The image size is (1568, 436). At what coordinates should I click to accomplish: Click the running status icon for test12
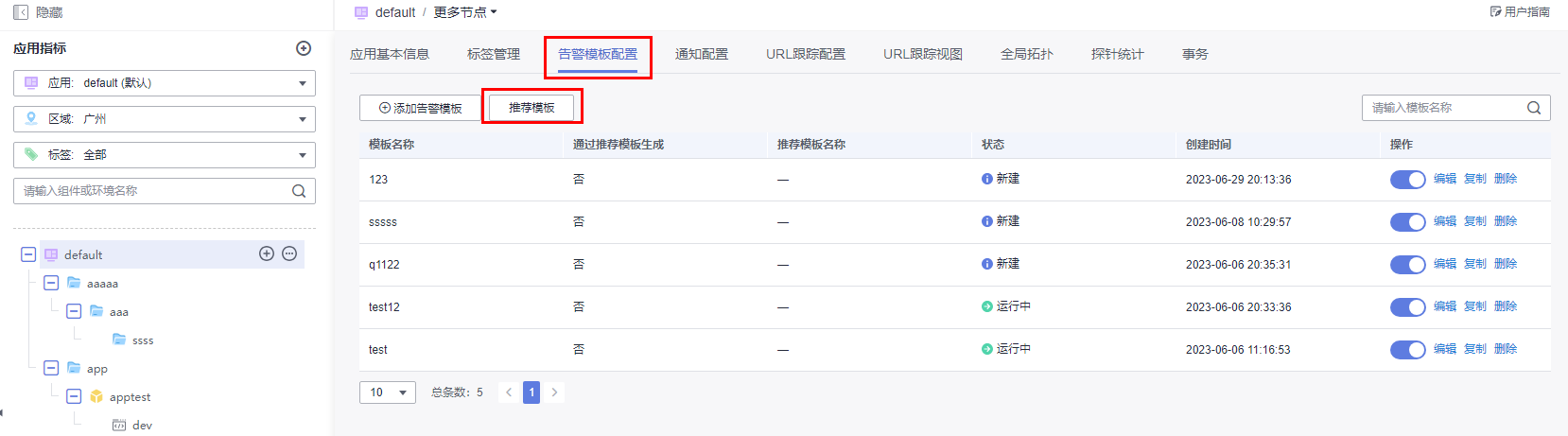[x=987, y=306]
